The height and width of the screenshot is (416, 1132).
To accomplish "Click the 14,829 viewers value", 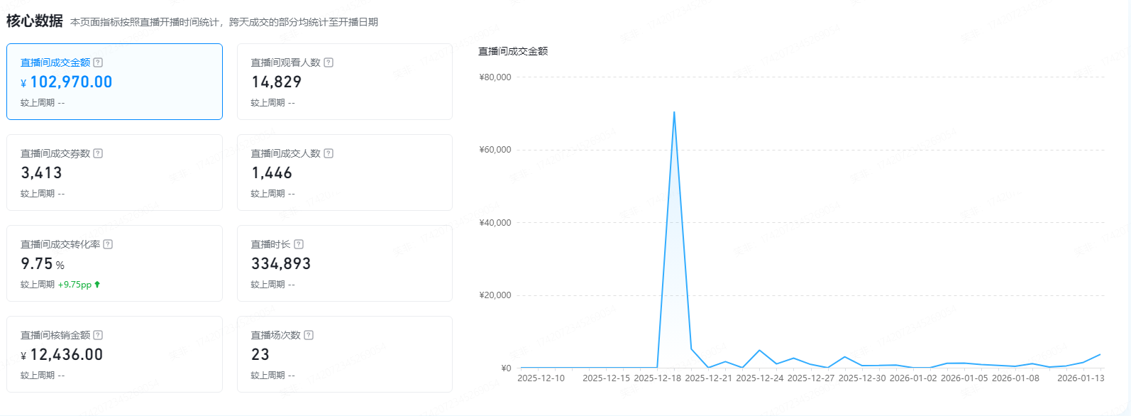I will pos(277,82).
